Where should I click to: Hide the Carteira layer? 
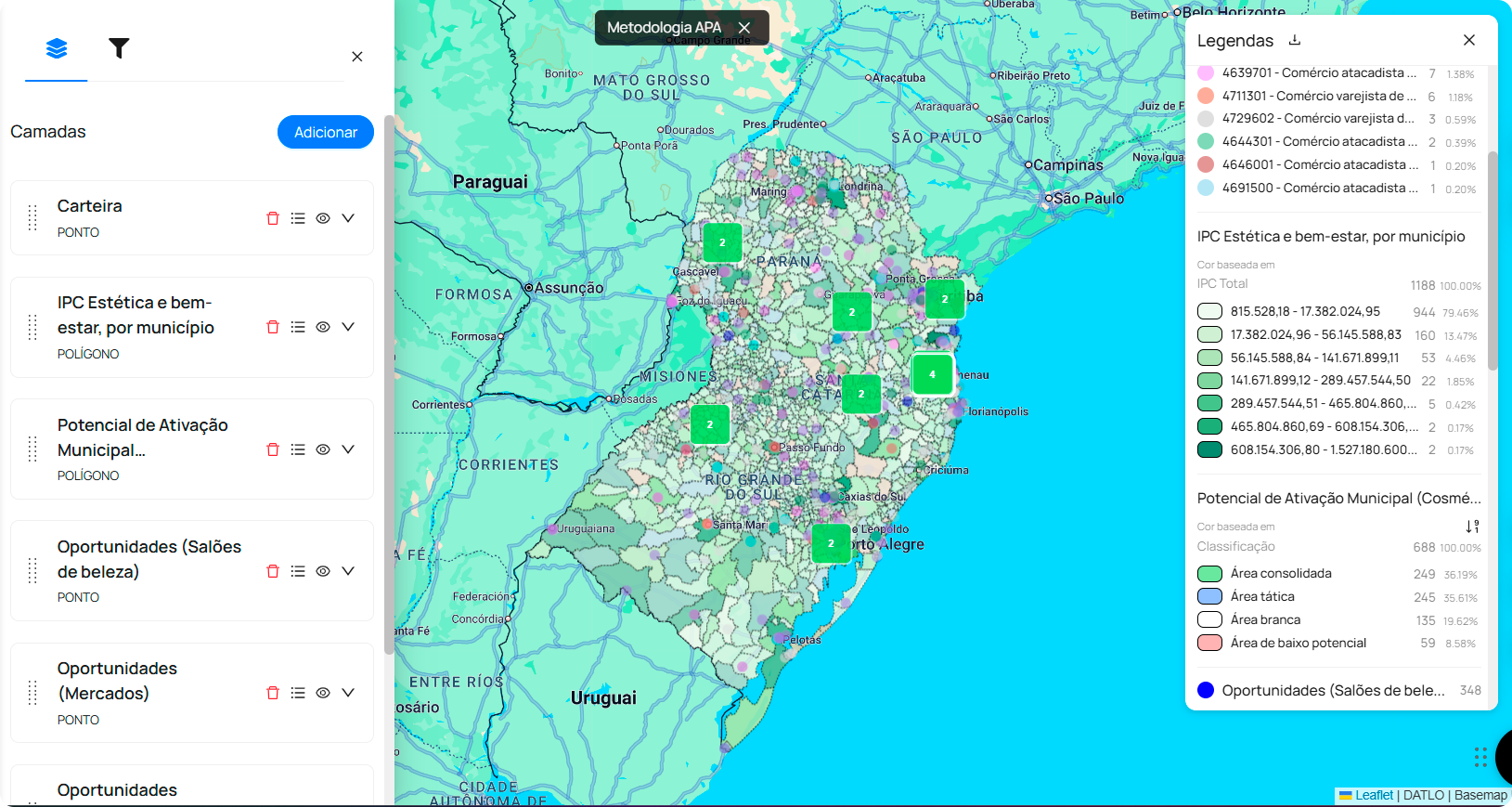pyautogui.click(x=323, y=218)
